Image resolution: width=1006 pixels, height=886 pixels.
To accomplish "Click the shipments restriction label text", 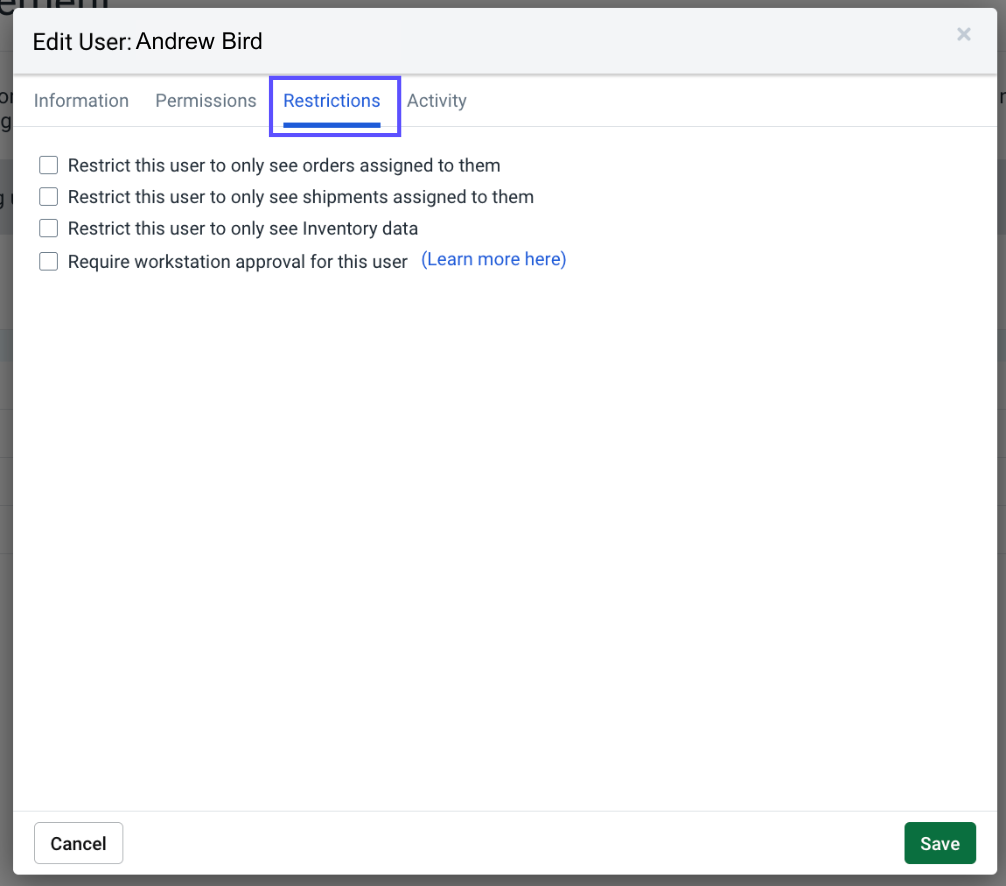I will point(299,196).
